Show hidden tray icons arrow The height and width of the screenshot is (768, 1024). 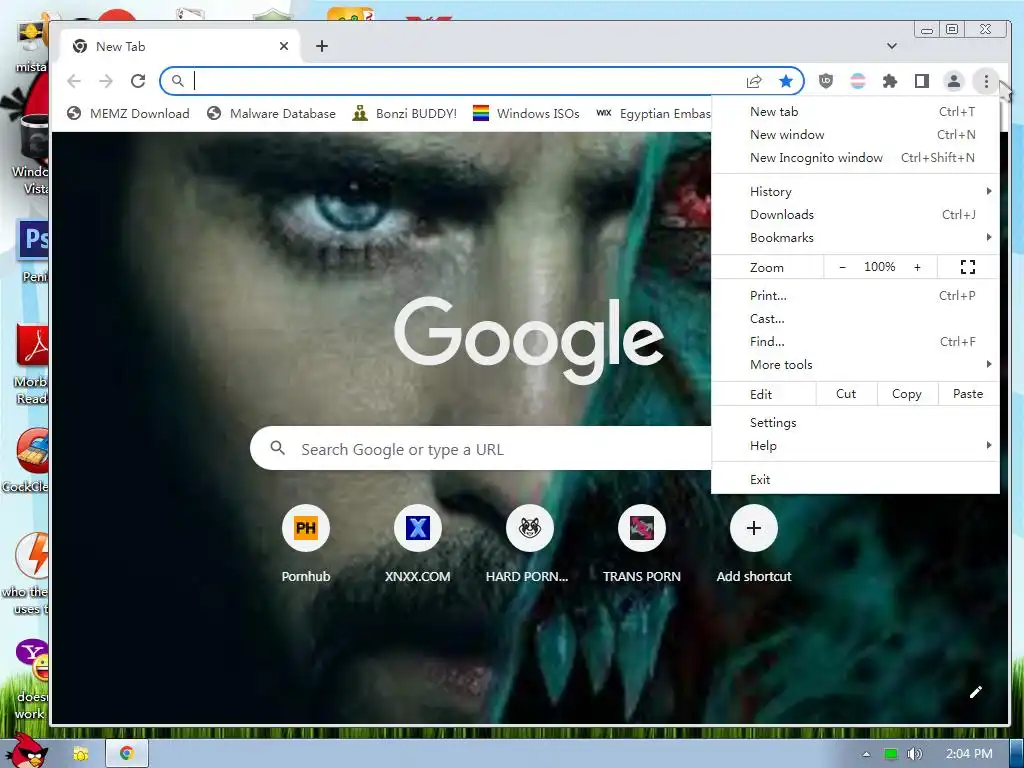point(867,754)
